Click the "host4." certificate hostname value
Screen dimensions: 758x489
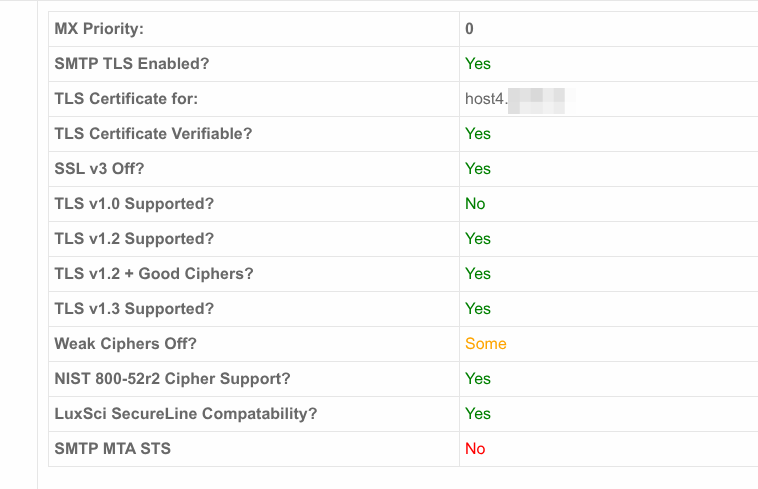point(487,99)
